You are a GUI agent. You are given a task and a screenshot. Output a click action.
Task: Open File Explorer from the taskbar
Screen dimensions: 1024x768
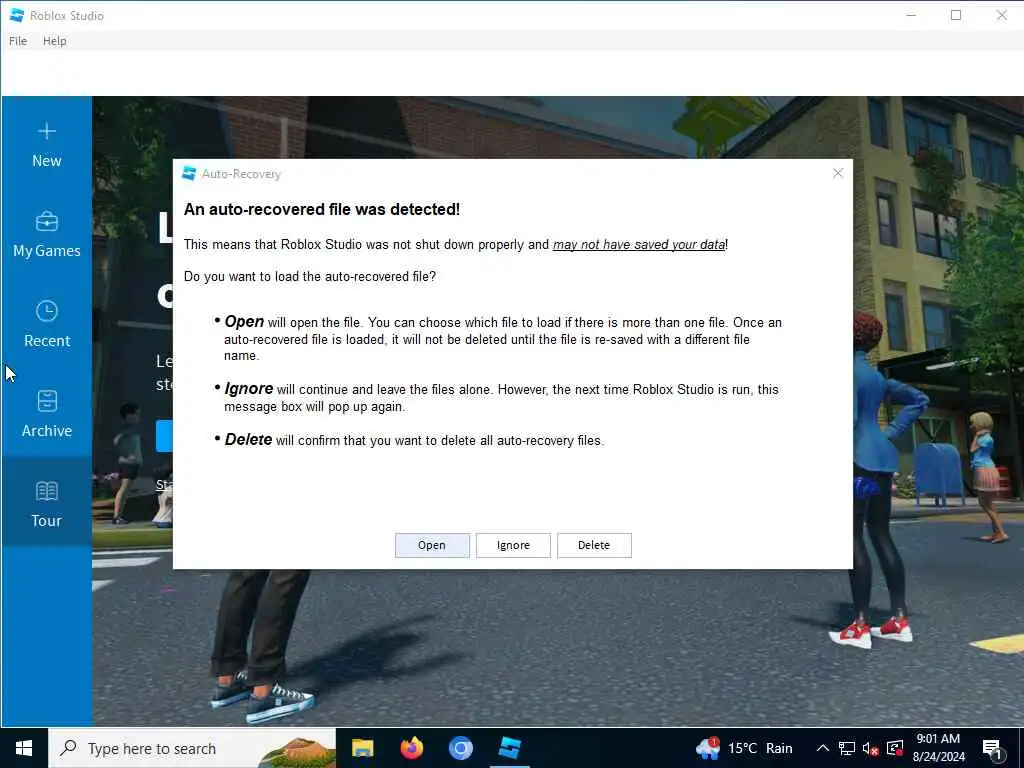click(362, 748)
